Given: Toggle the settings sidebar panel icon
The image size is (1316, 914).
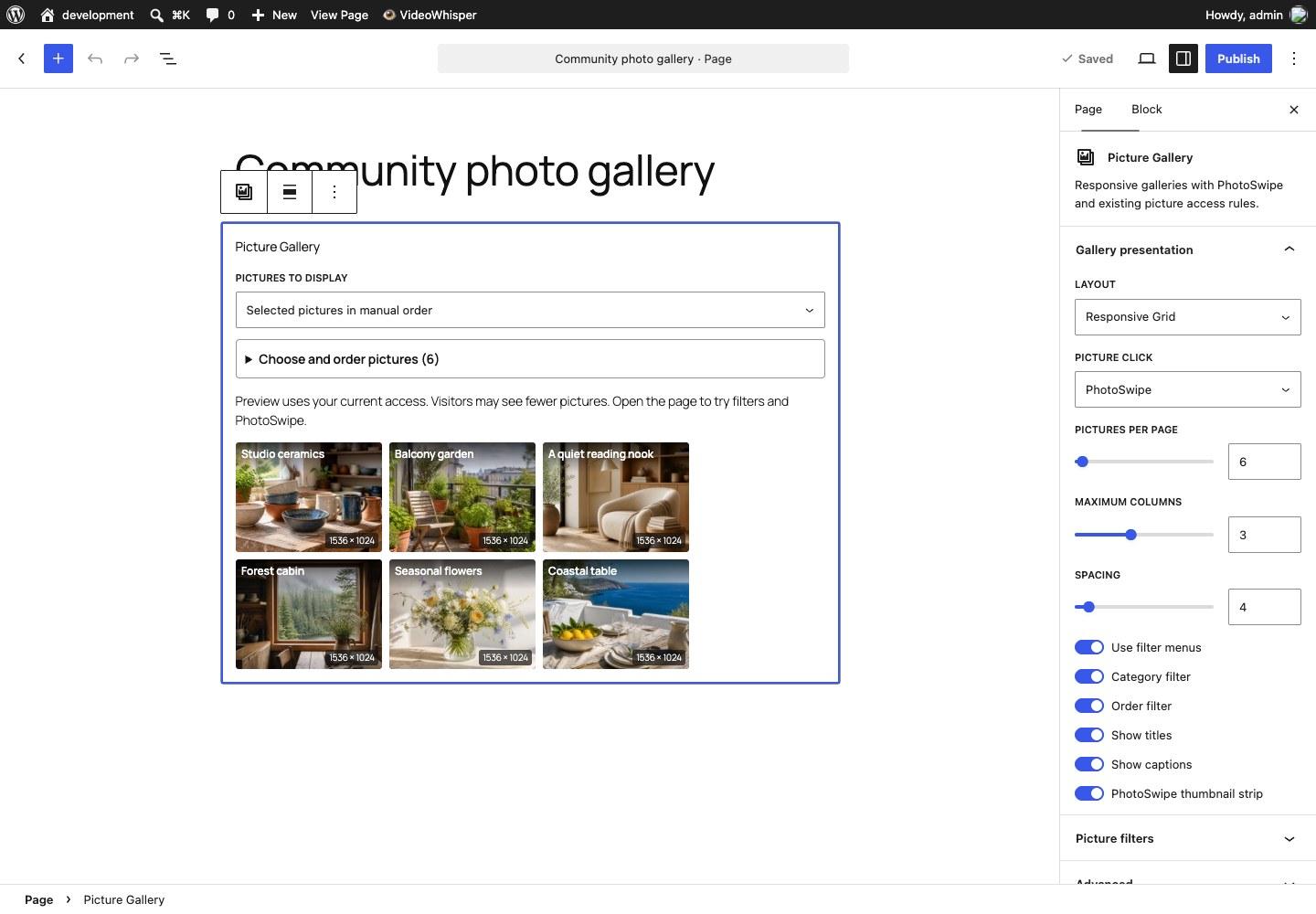Looking at the screenshot, I should coord(1183,58).
